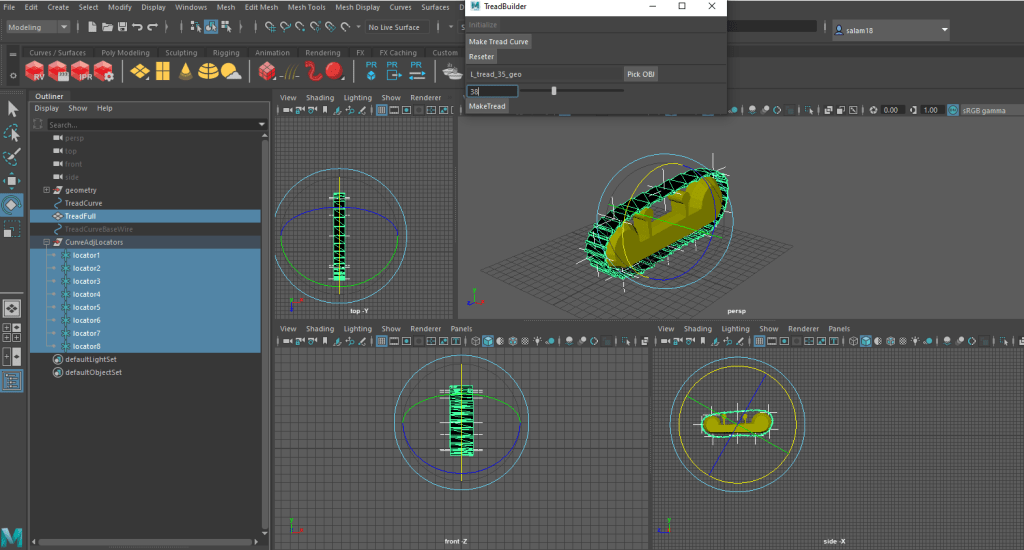1024x550 pixels.
Task: Click the Undo arrow icon
Action: click(x=137, y=27)
